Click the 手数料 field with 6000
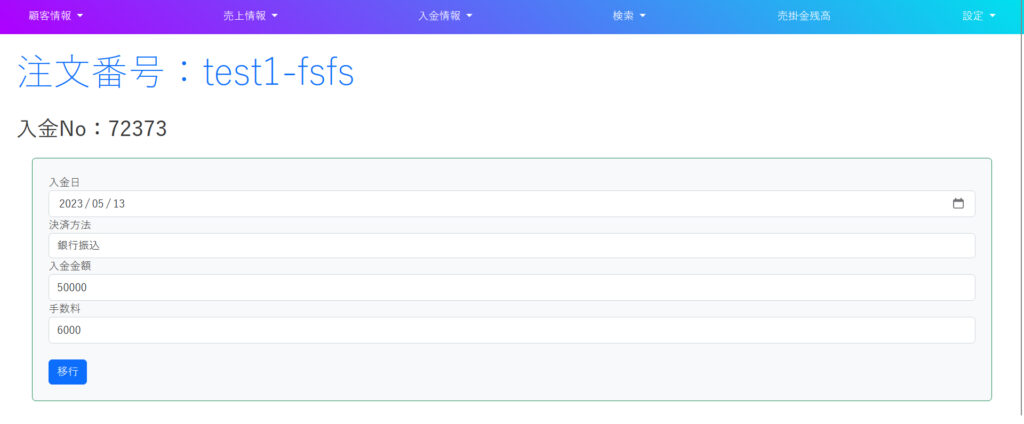The width and height of the screenshot is (1024, 424). (511, 330)
